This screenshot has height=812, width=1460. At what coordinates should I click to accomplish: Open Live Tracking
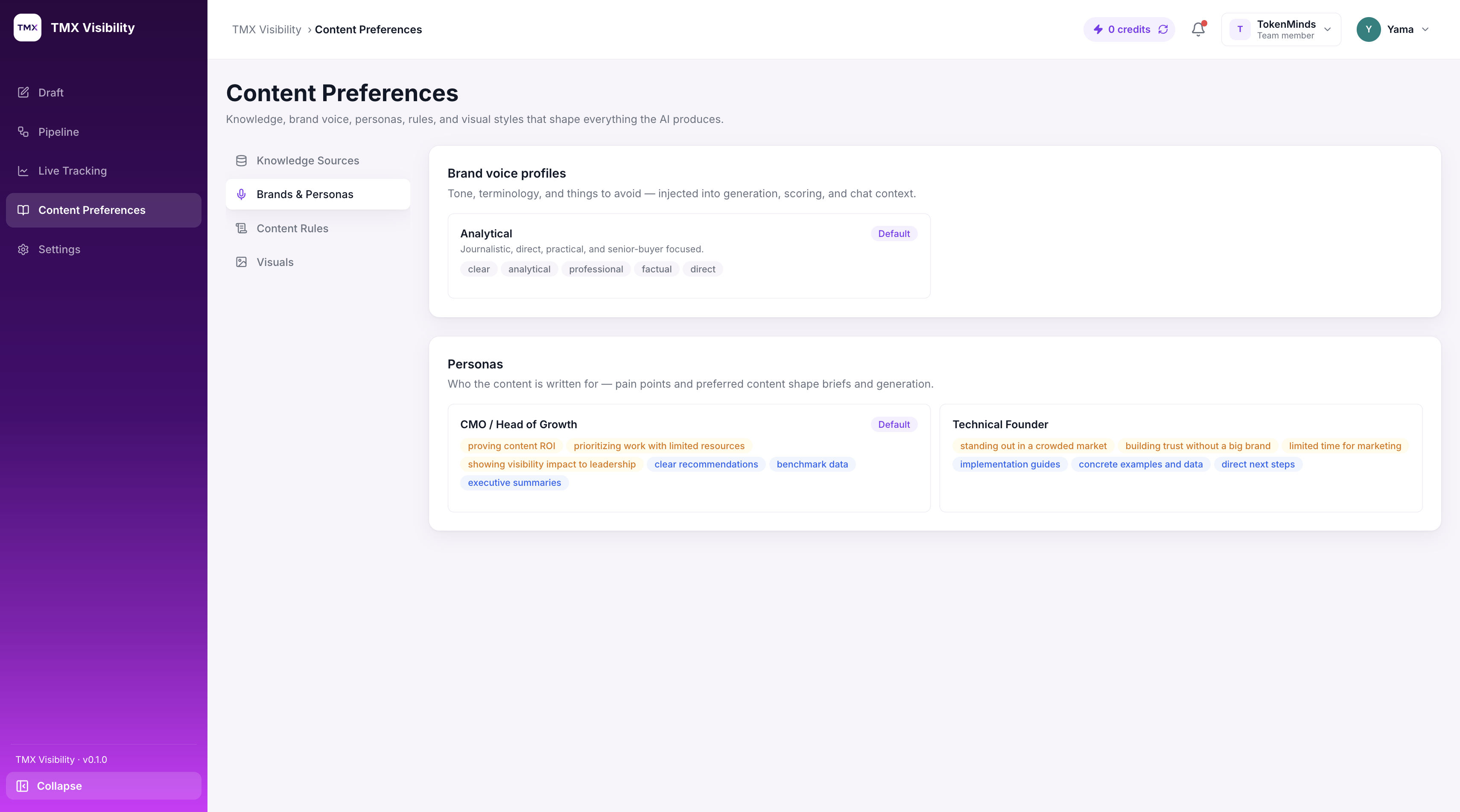point(104,171)
